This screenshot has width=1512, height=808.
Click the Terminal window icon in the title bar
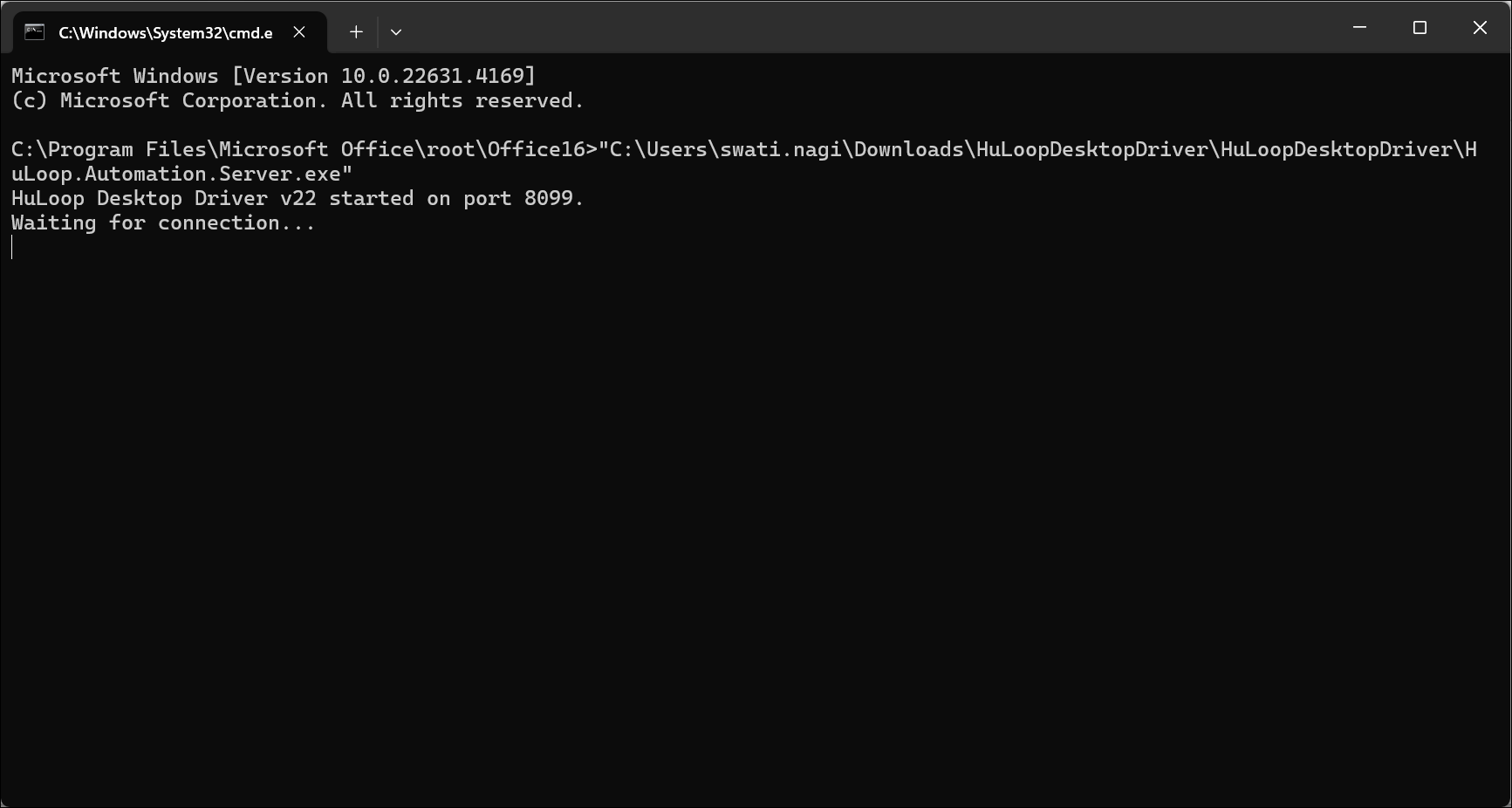coord(34,31)
